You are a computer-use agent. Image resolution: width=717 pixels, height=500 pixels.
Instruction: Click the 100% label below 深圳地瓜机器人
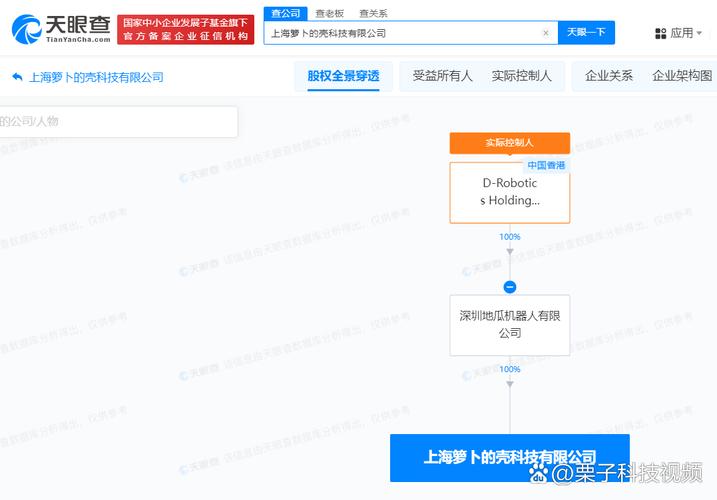510,369
